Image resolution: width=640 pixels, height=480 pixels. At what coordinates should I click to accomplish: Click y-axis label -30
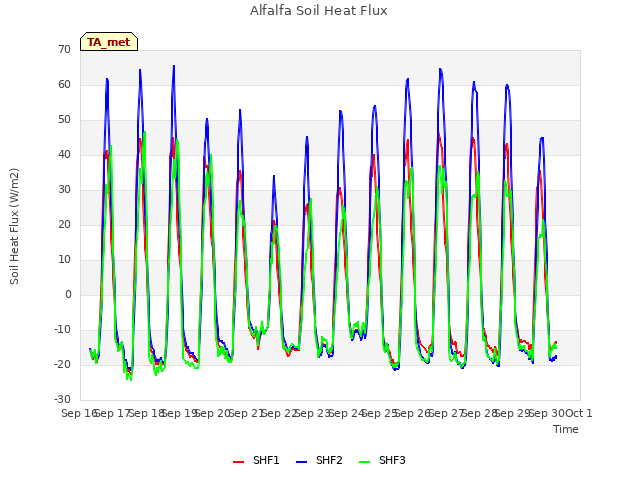point(62,400)
